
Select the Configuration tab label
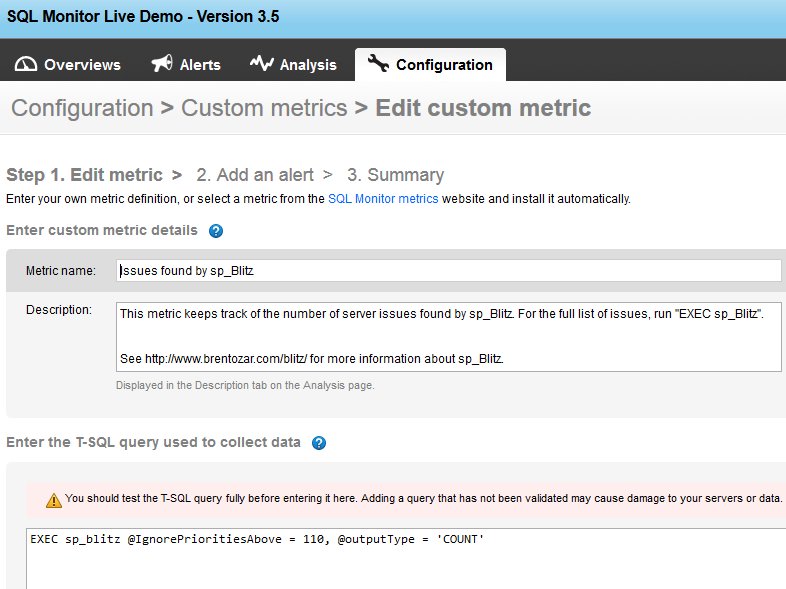(444, 65)
